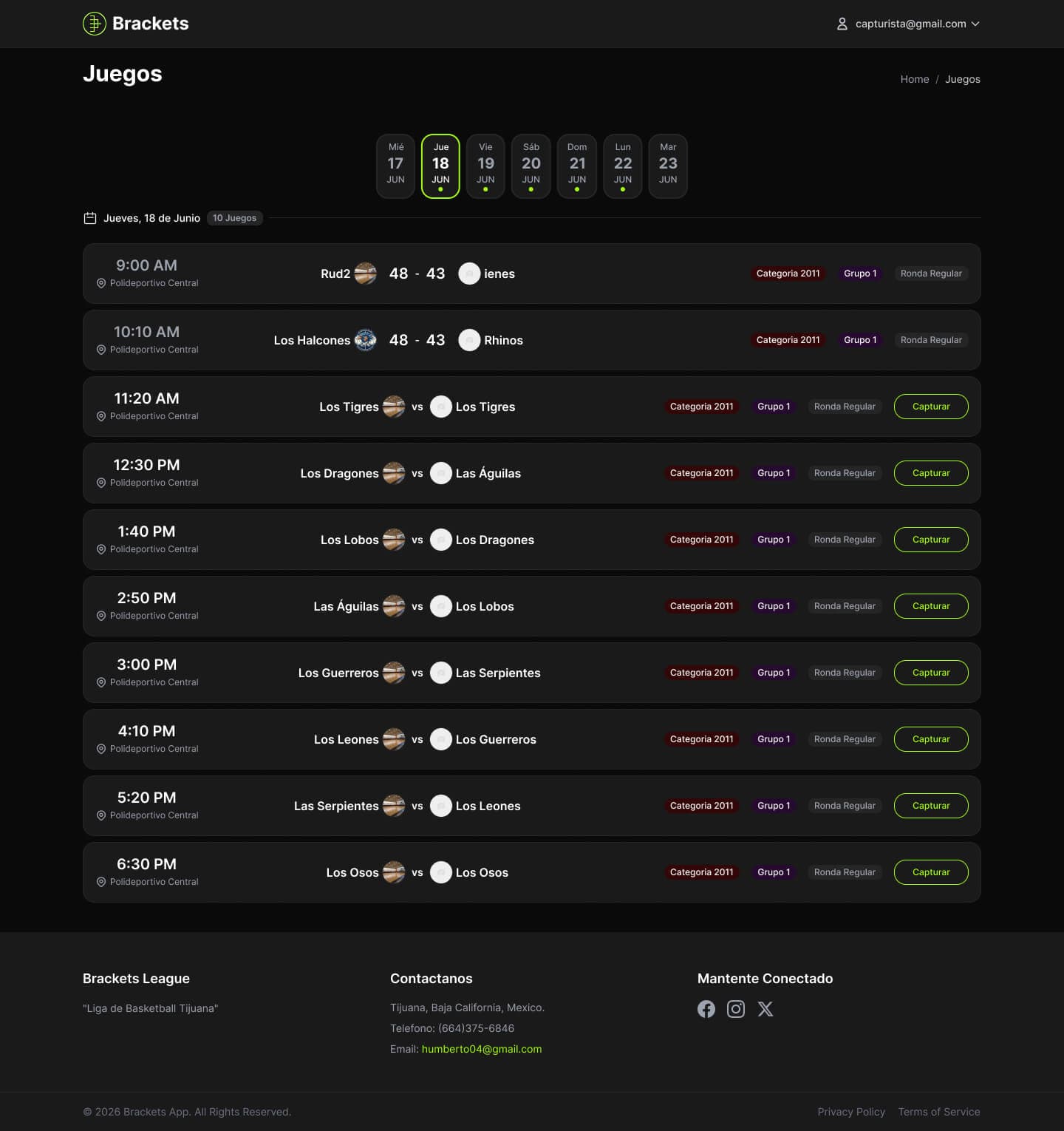
Task: Click Los Leones home team logo at 4:10 PM
Action: (394, 739)
